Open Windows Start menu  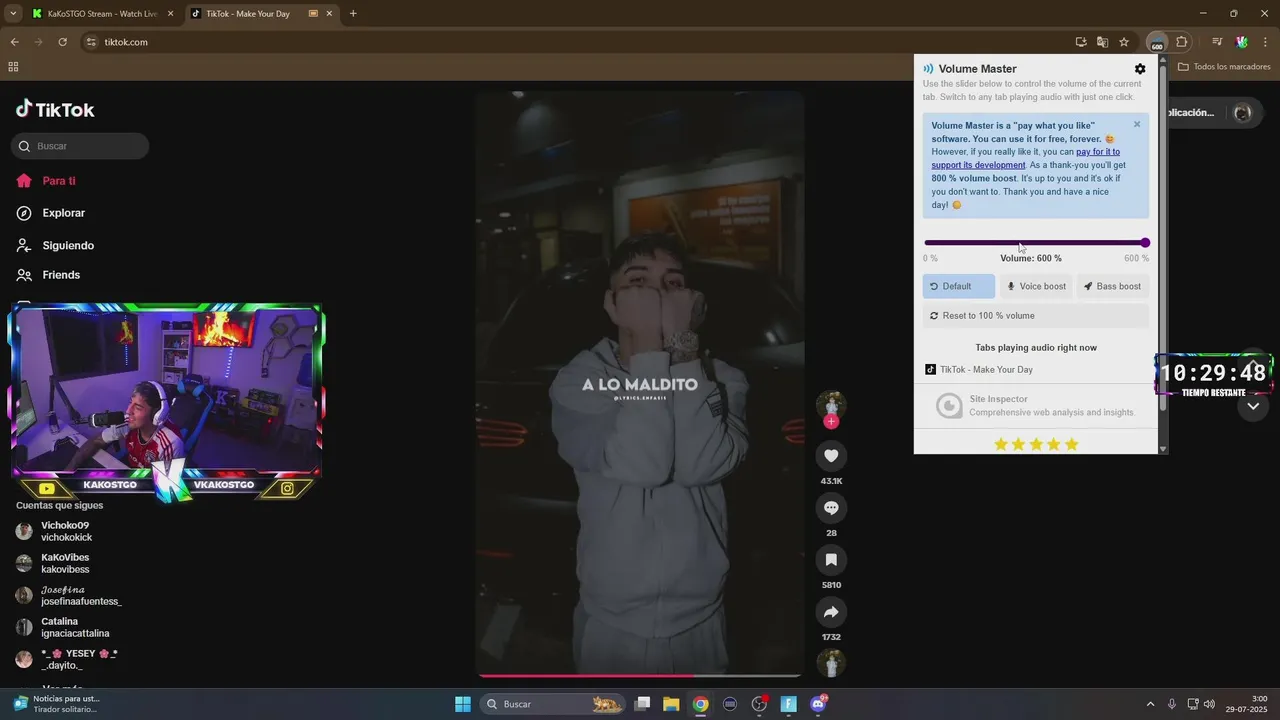[x=463, y=704]
